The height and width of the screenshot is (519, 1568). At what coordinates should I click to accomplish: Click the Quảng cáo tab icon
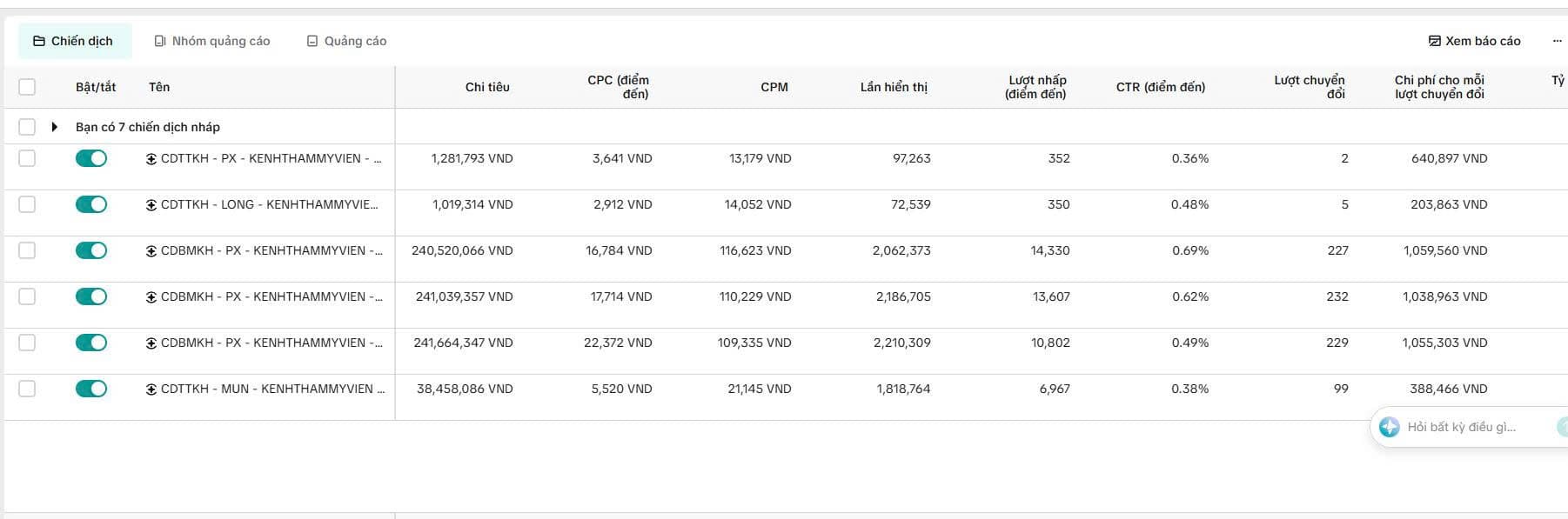click(312, 41)
